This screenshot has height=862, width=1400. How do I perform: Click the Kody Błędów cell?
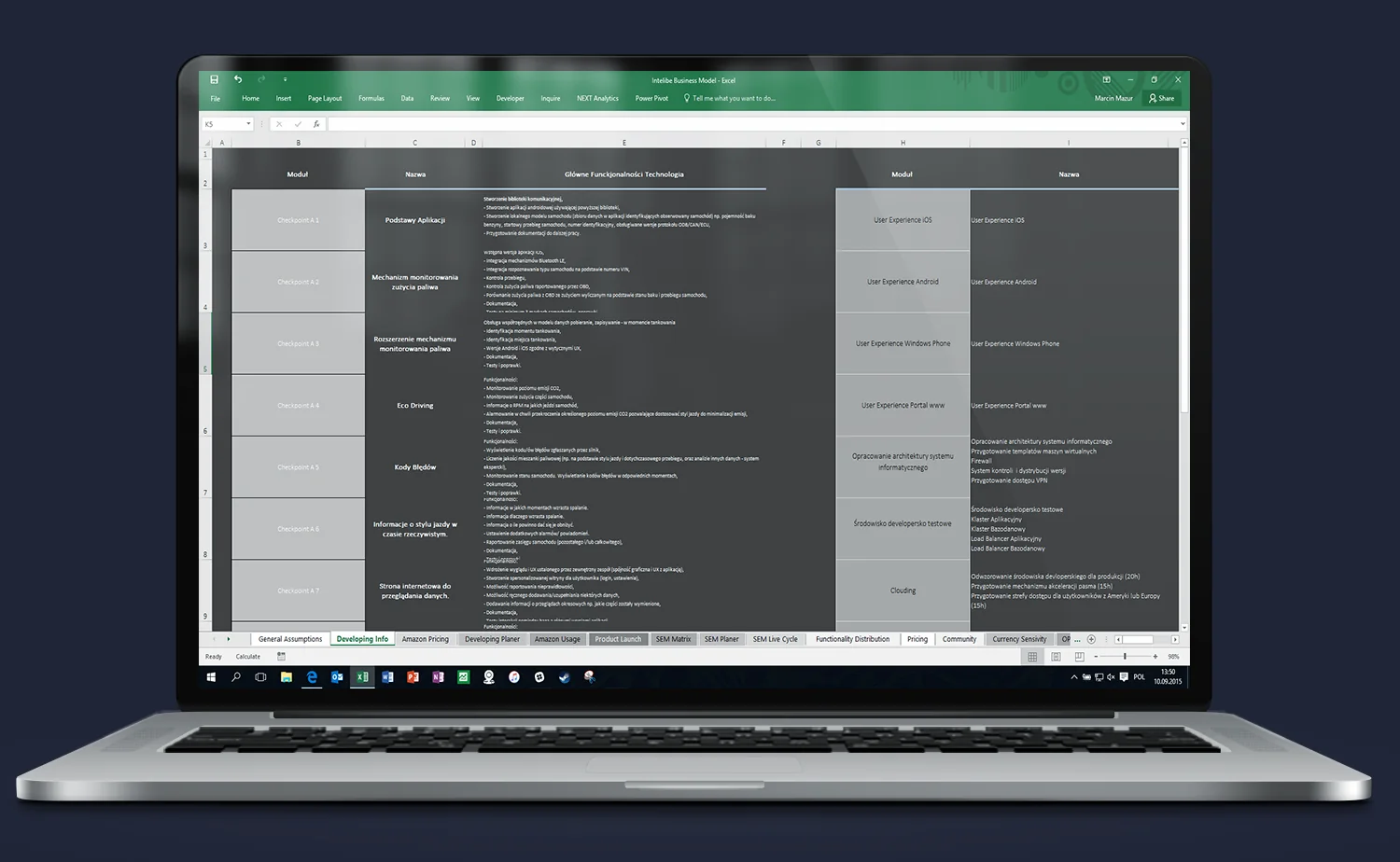point(415,467)
